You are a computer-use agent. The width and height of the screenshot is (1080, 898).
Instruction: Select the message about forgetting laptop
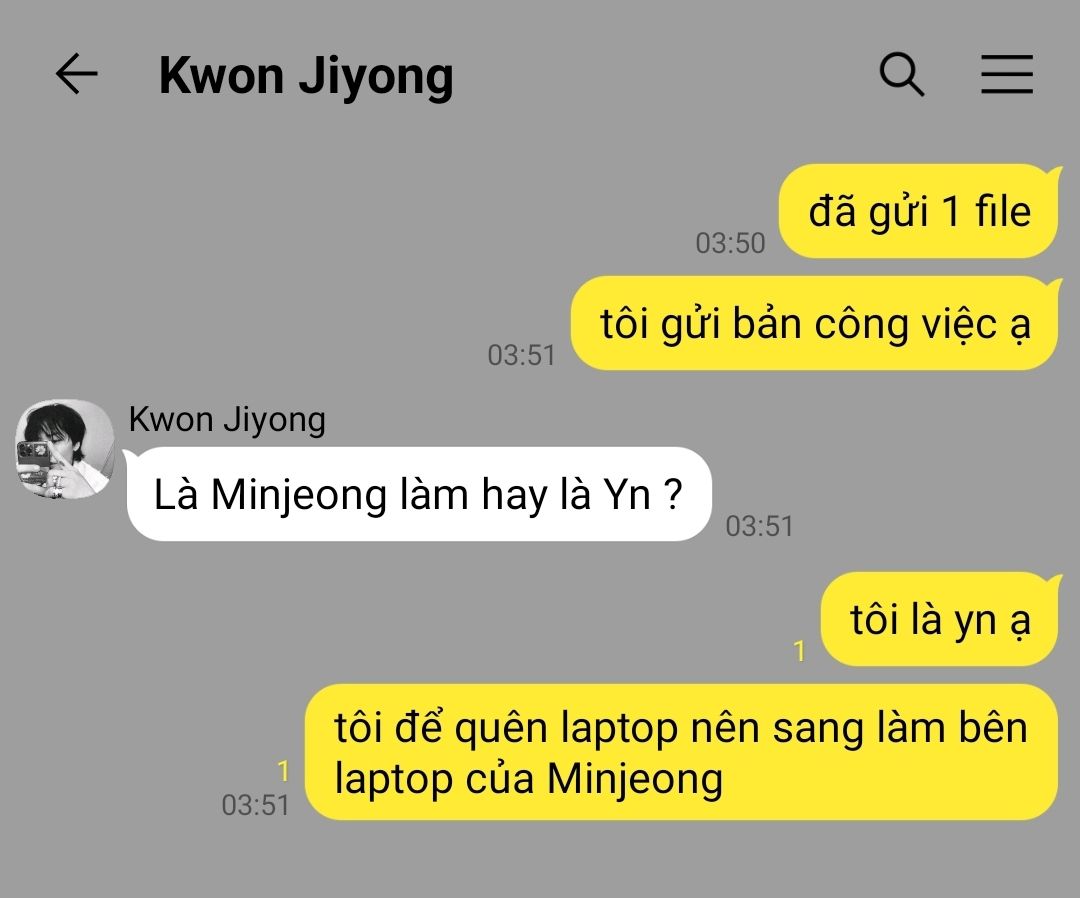[681, 752]
